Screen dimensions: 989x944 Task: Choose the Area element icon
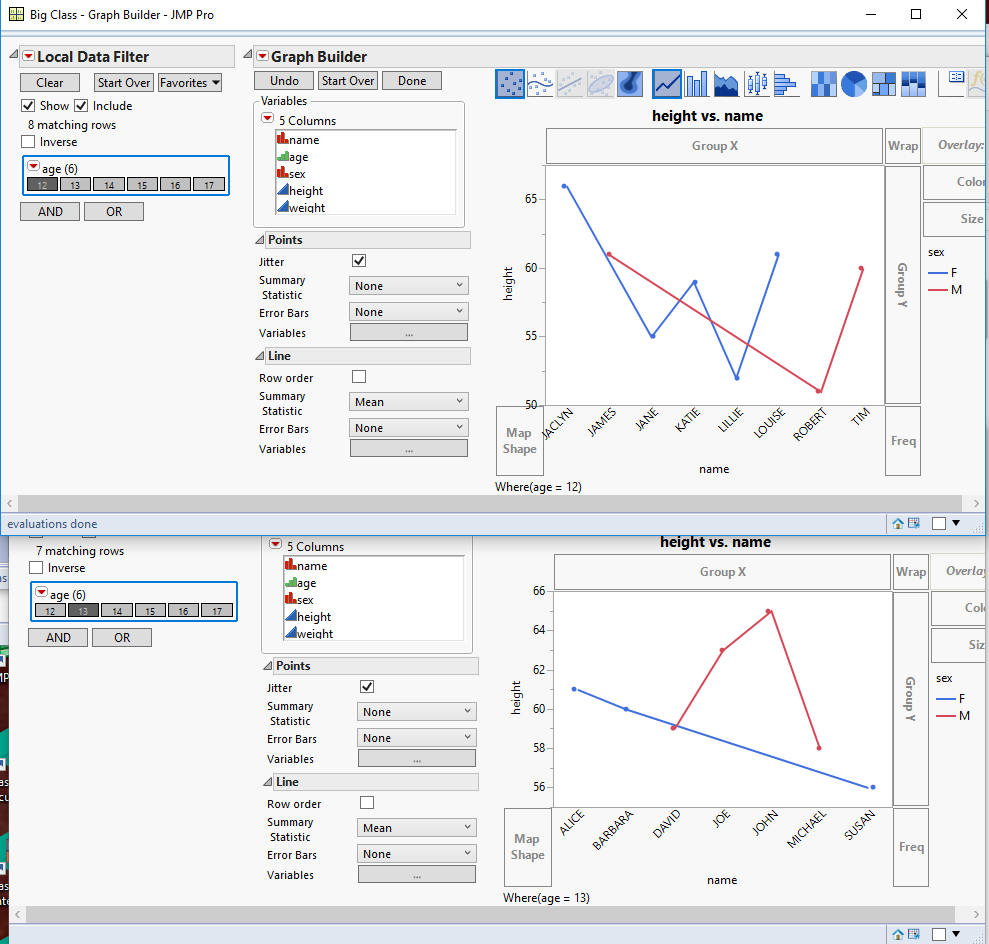tap(726, 83)
